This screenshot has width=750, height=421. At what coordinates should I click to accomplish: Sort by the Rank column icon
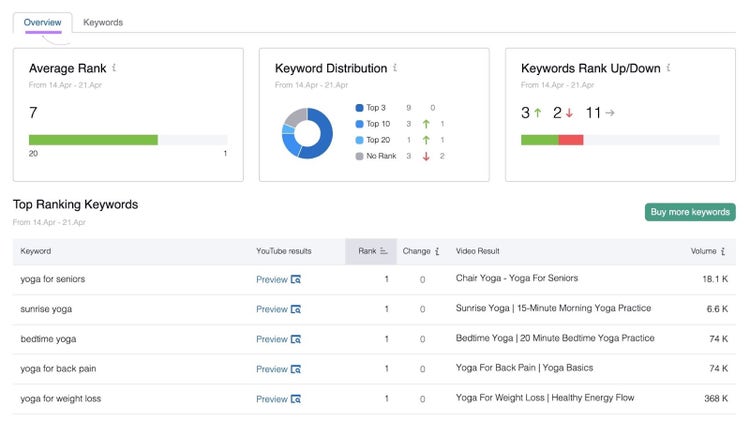pyautogui.click(x=384, y=251)
